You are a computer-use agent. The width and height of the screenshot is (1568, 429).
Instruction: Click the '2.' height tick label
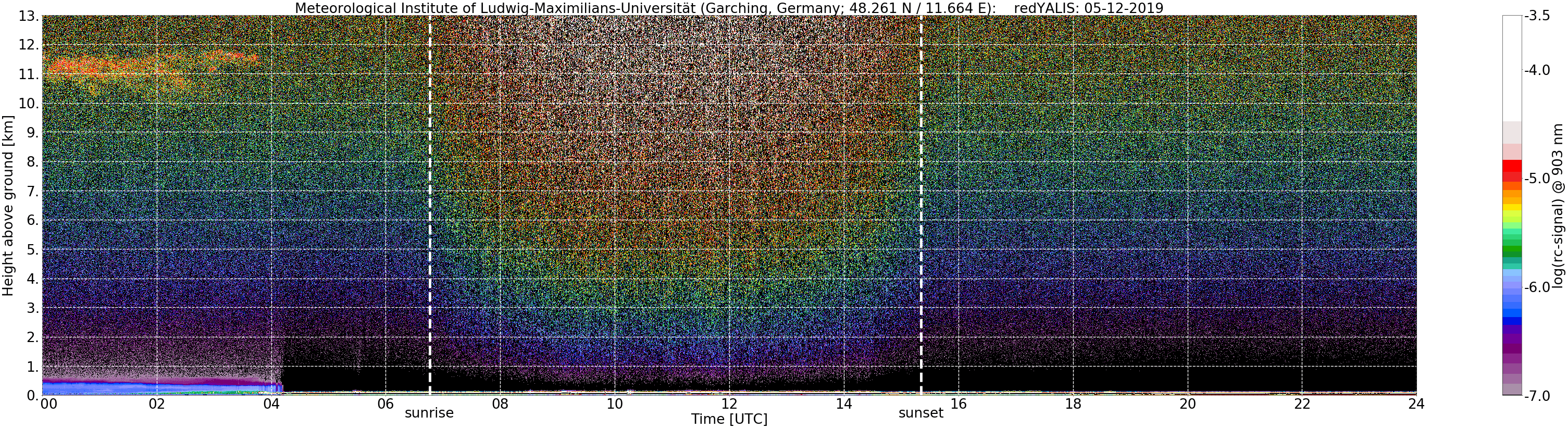tap(32, 337)
